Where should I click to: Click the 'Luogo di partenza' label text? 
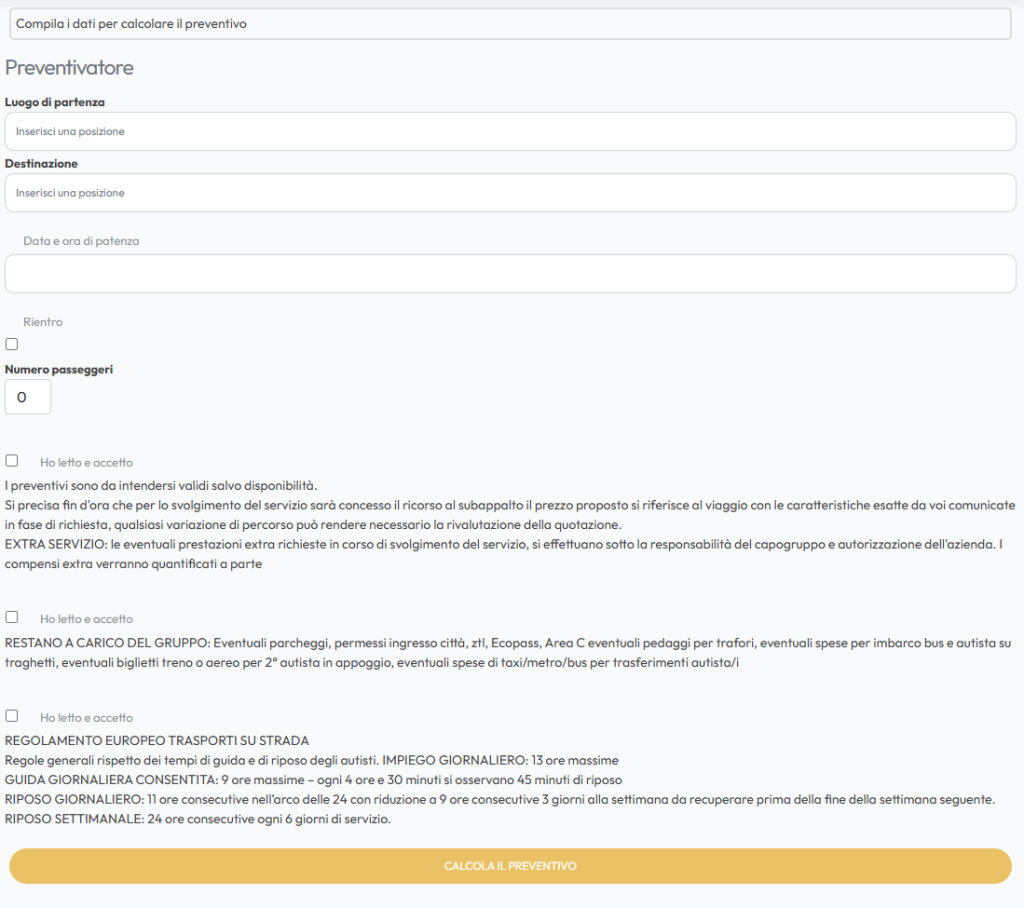click(x=55, y=102)
